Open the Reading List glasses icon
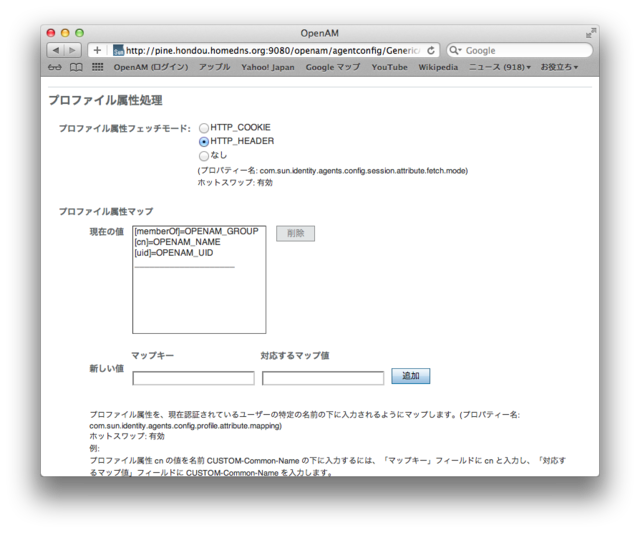This screenshot has width=640, height=533. pos(55,67)
